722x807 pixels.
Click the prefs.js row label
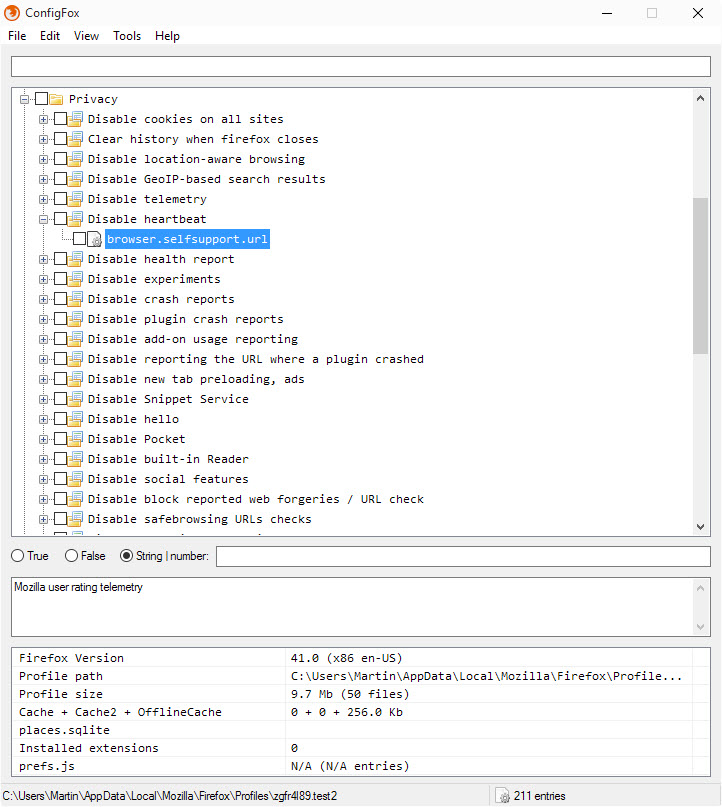coord(47,766)
